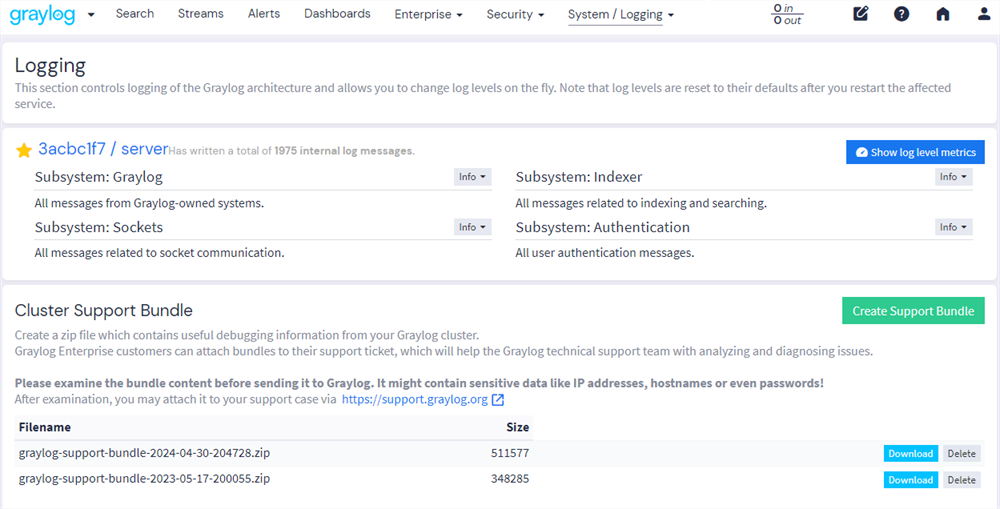The image size is (1000, 509).
Task: Open the https://support.graylog.org link
Action: click(x=415, y=400)
